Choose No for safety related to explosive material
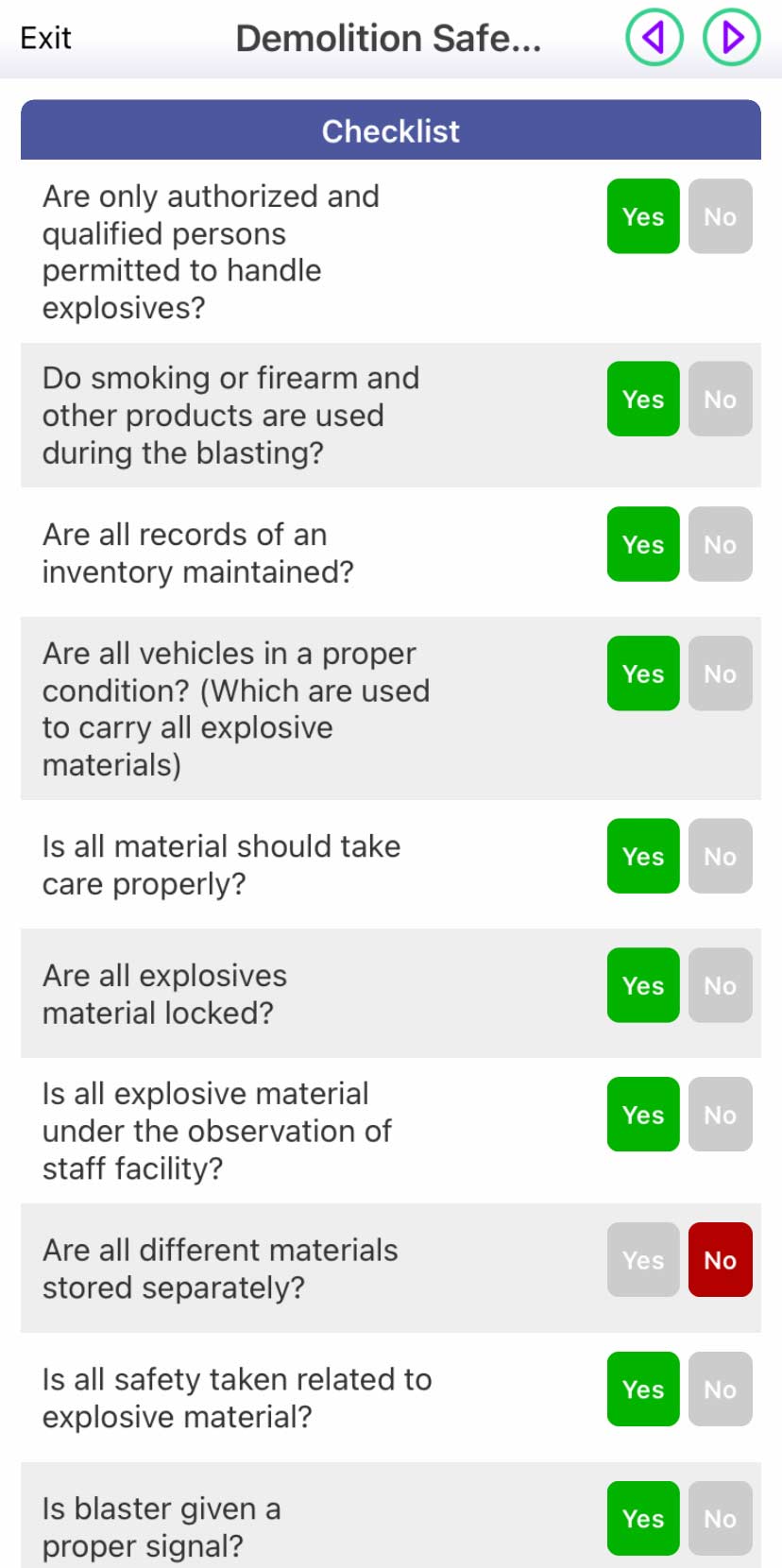Viewport: 782px width, 1568px height. [720, 1389]
